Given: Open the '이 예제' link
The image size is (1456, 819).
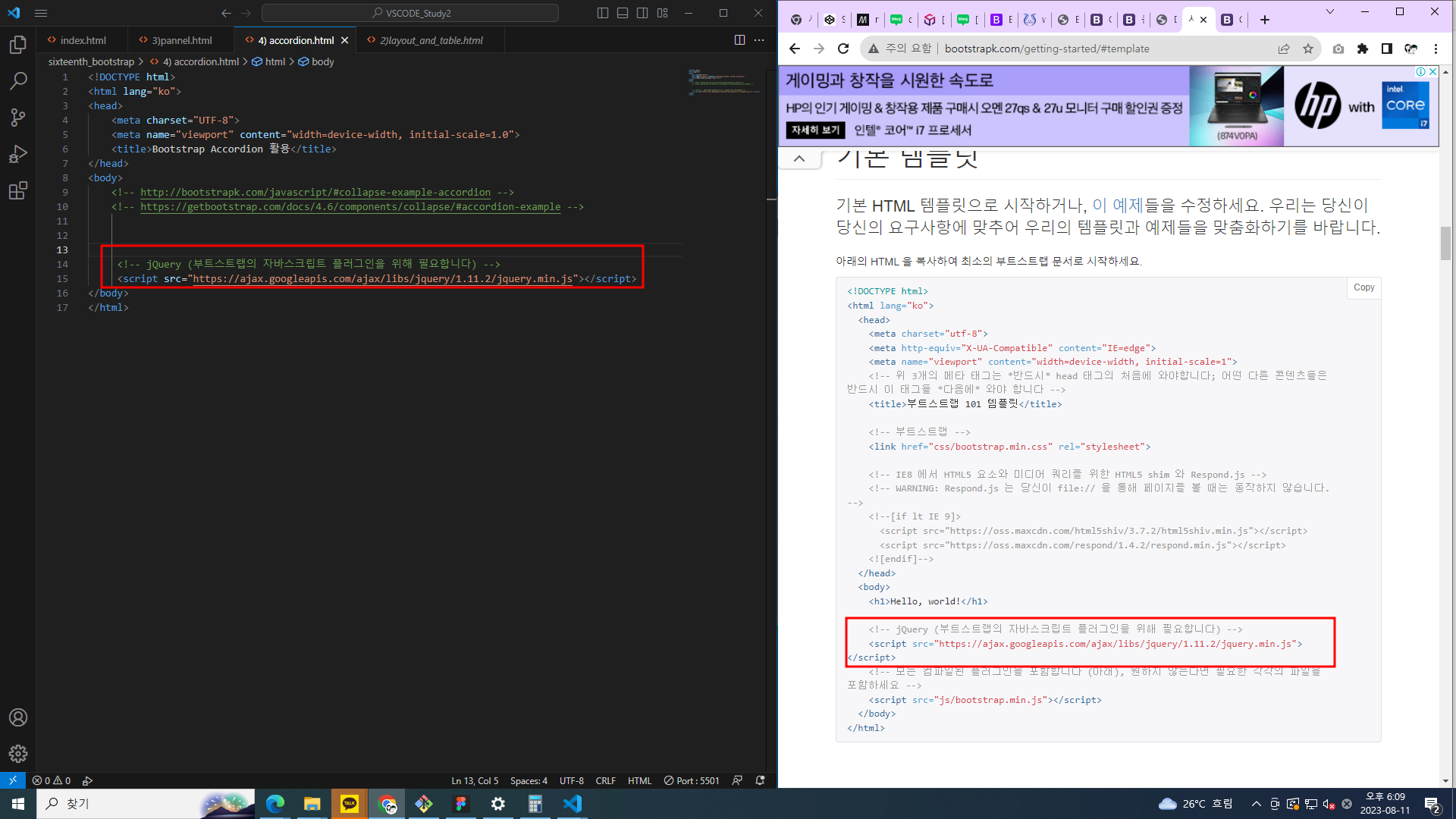Looking at the screenshot, I should [1117, 205].
